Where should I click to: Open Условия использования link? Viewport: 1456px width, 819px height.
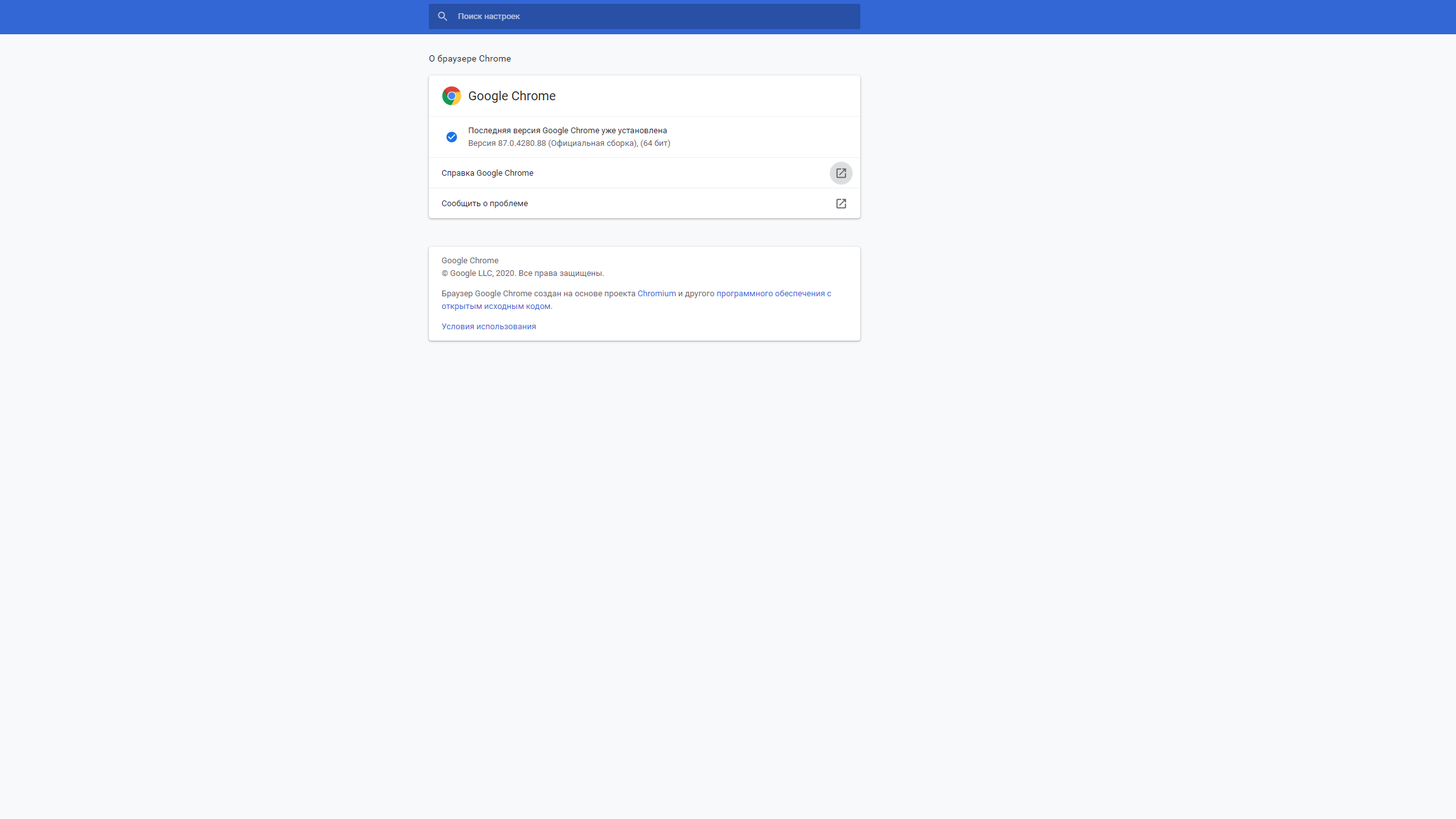click(489, 327)
